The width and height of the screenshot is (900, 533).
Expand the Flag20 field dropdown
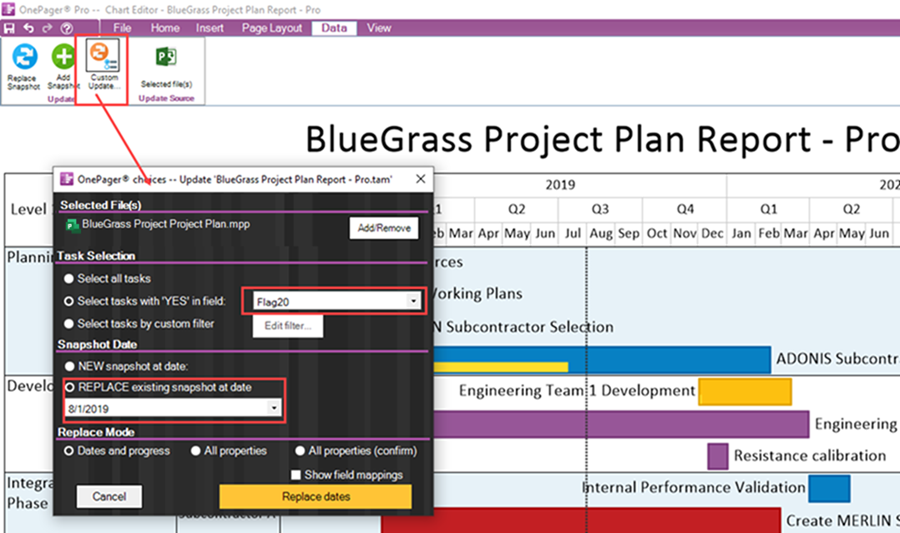pos(414,300)
